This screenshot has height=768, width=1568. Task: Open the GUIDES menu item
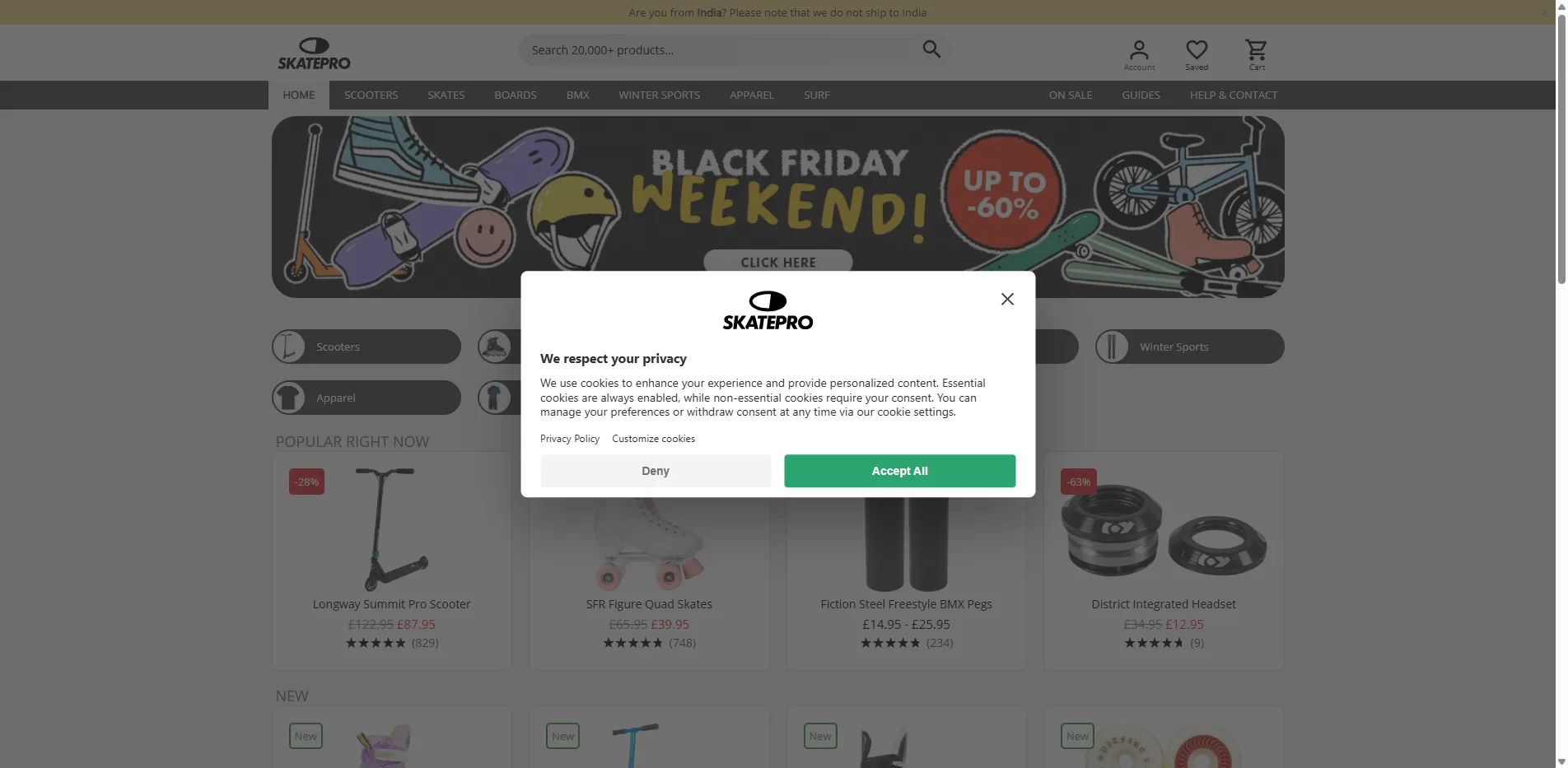[1141, 95]
